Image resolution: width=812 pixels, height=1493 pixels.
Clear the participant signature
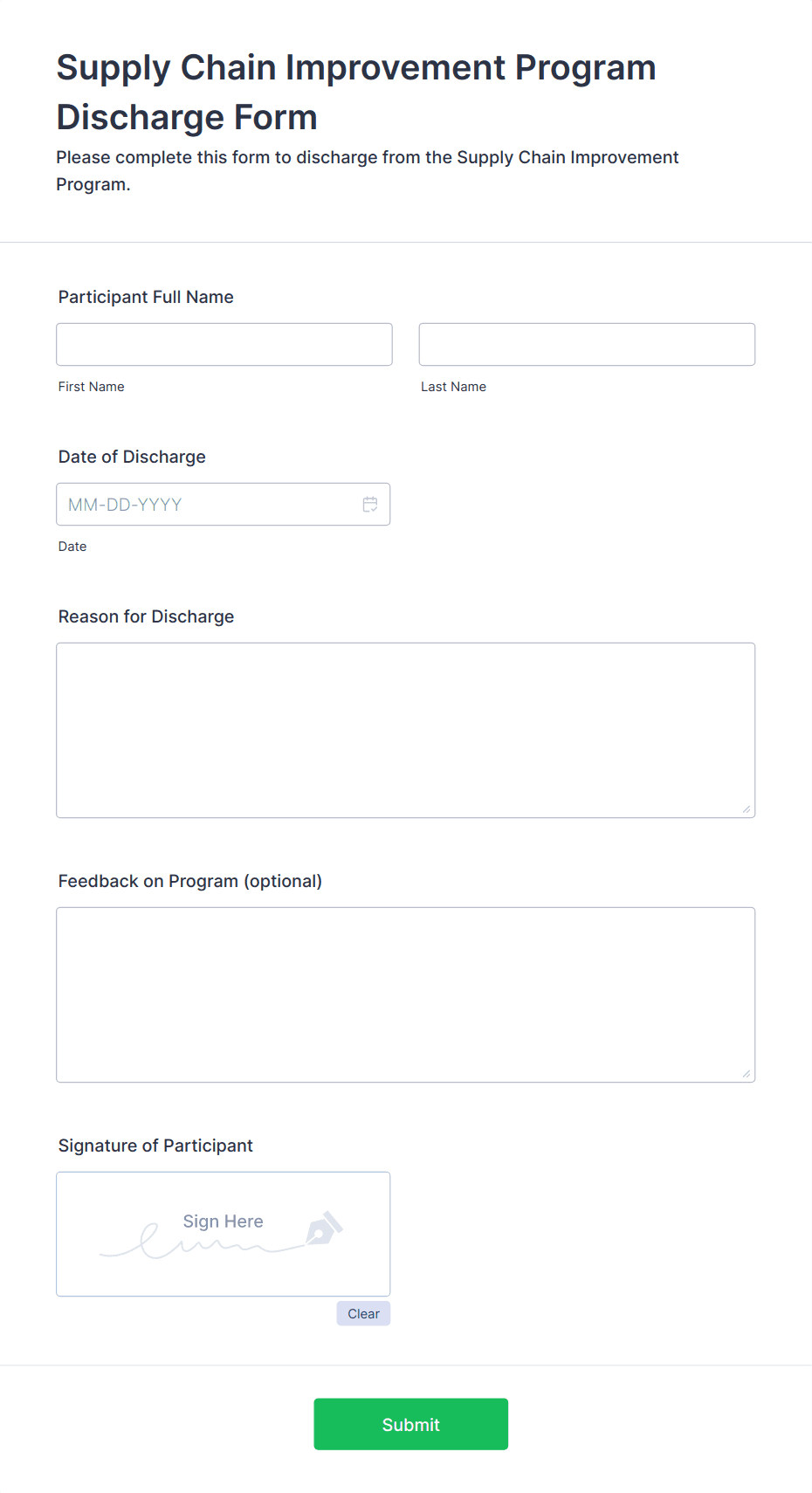point(363,1314)
